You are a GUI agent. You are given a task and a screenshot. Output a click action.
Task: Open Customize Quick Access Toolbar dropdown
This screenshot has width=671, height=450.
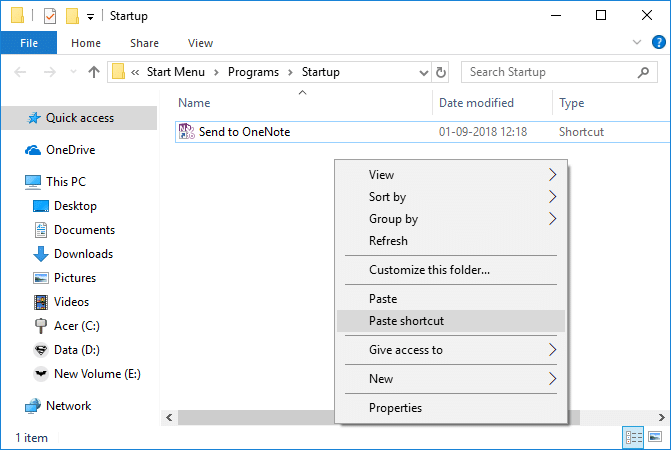point(90,17)
